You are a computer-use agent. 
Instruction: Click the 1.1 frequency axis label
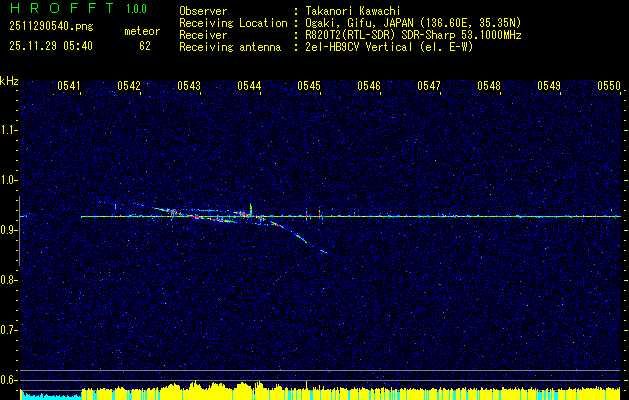[9, 130]
